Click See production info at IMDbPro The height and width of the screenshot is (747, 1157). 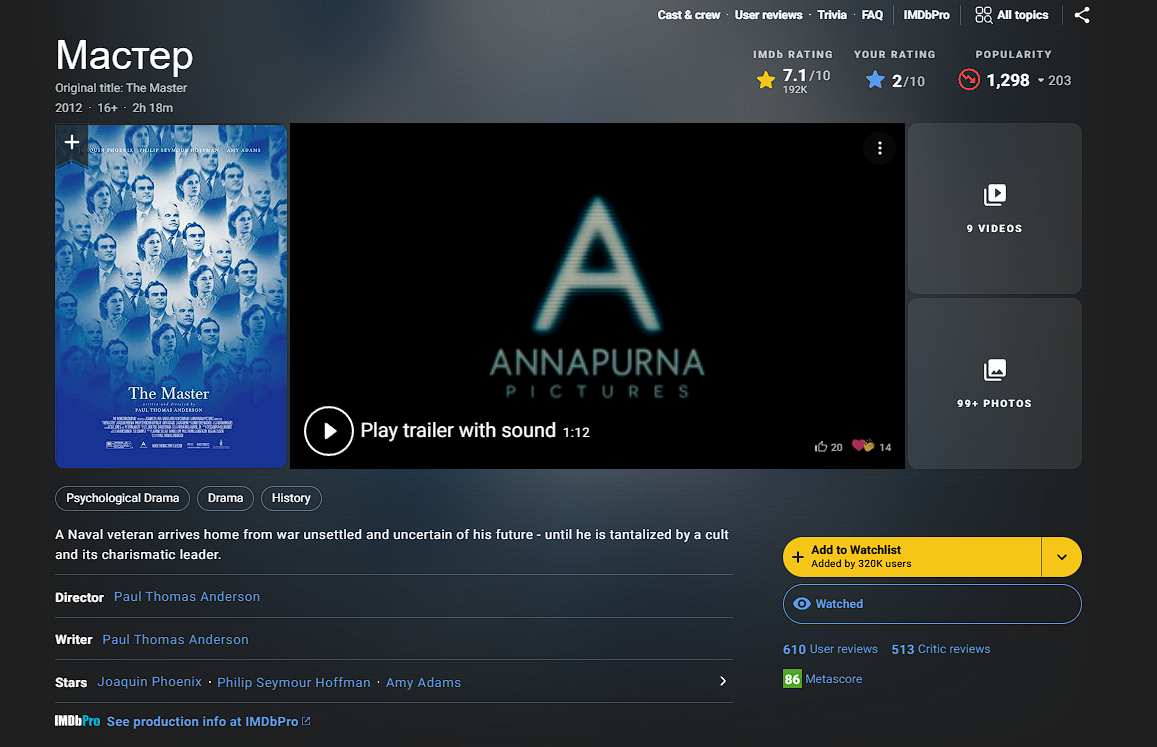coord(202,721)
